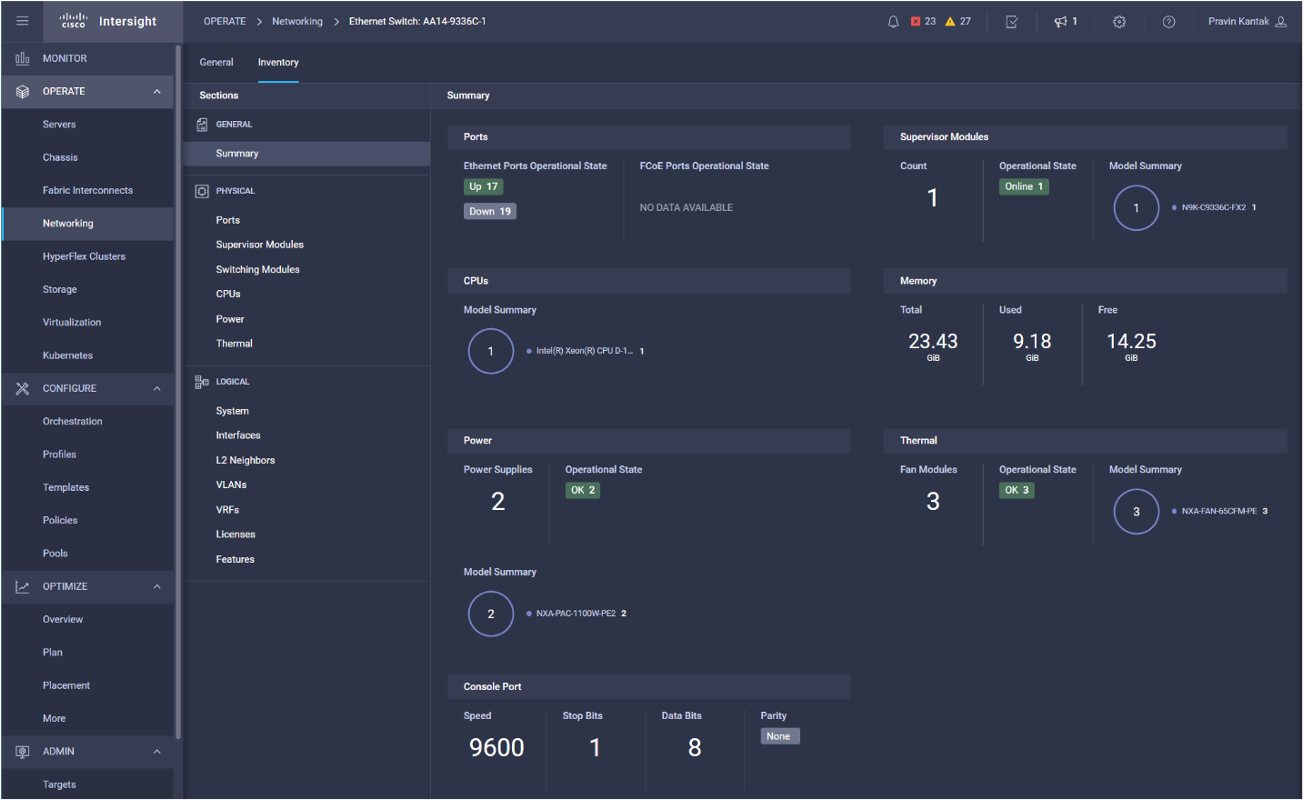Click the CPUs Model Summary count ring
This screenshot has width=1304, height=800.
(x=491, y=351)
